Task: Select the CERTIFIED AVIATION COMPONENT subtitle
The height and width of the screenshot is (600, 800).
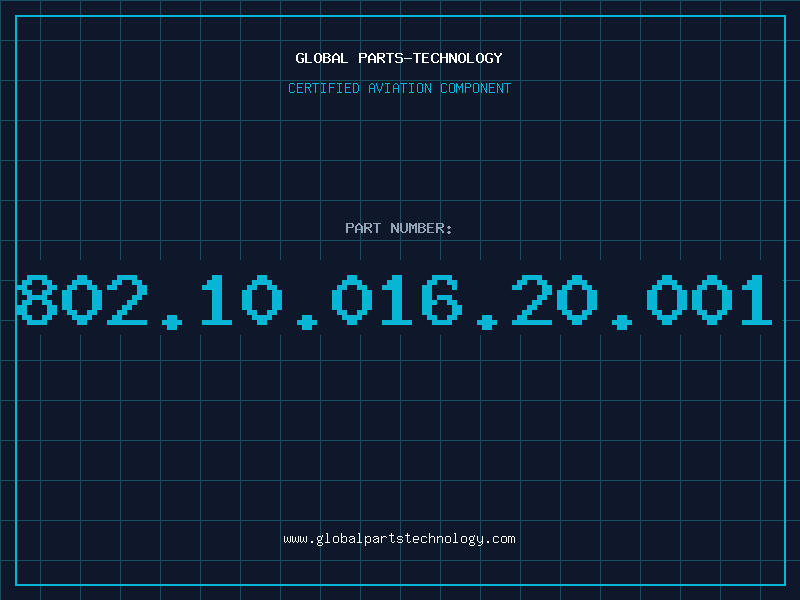Action: tap(399, 88)
